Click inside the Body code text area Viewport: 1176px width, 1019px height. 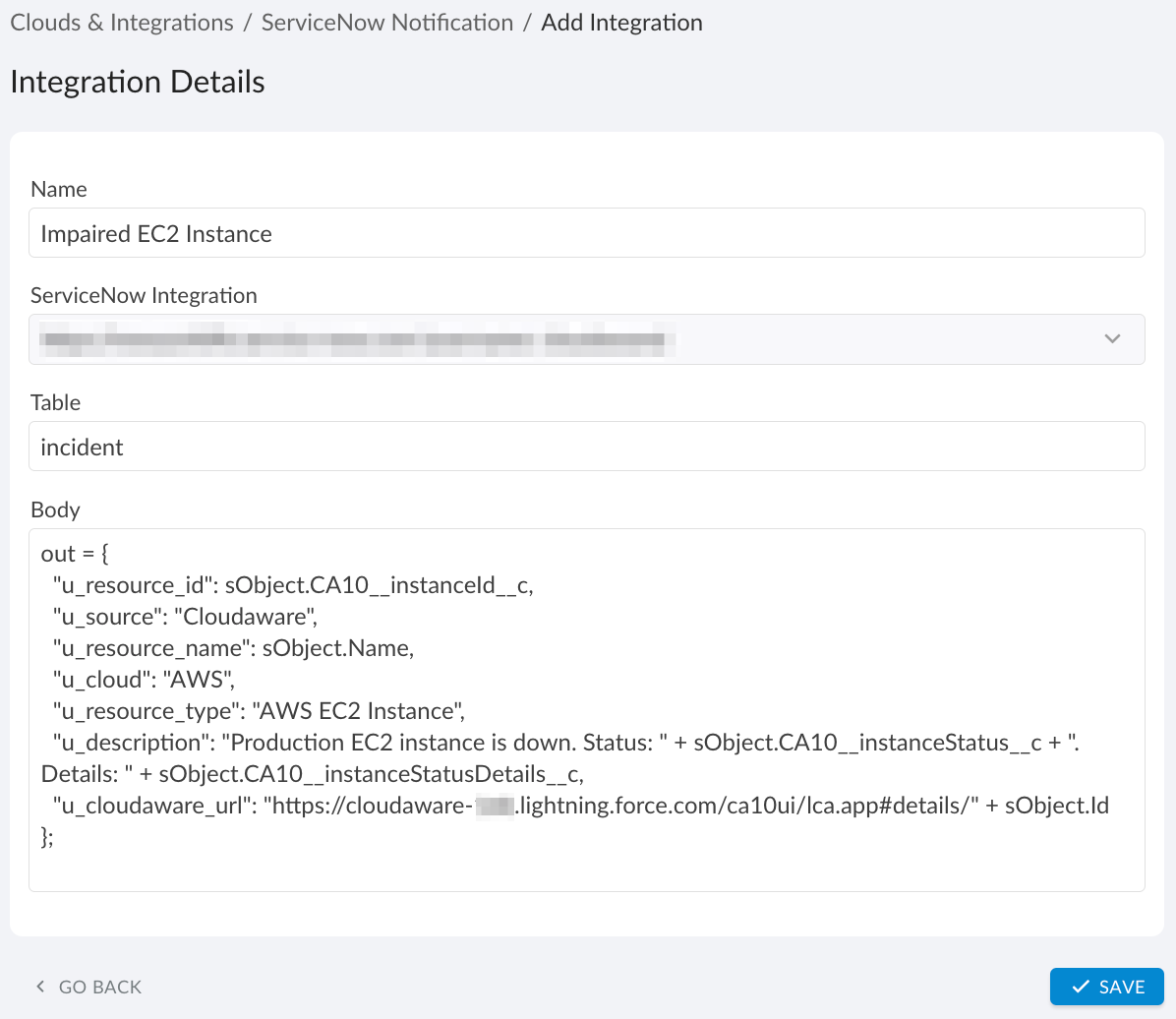tap(586, 710)
